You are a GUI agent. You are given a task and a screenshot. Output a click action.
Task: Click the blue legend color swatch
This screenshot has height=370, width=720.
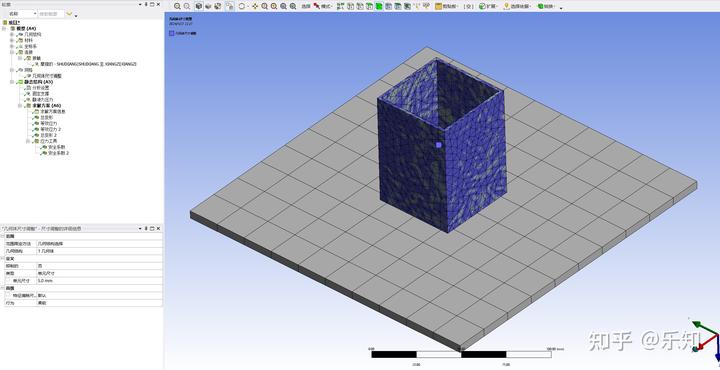pyautogui.click(x=171, y=33)
